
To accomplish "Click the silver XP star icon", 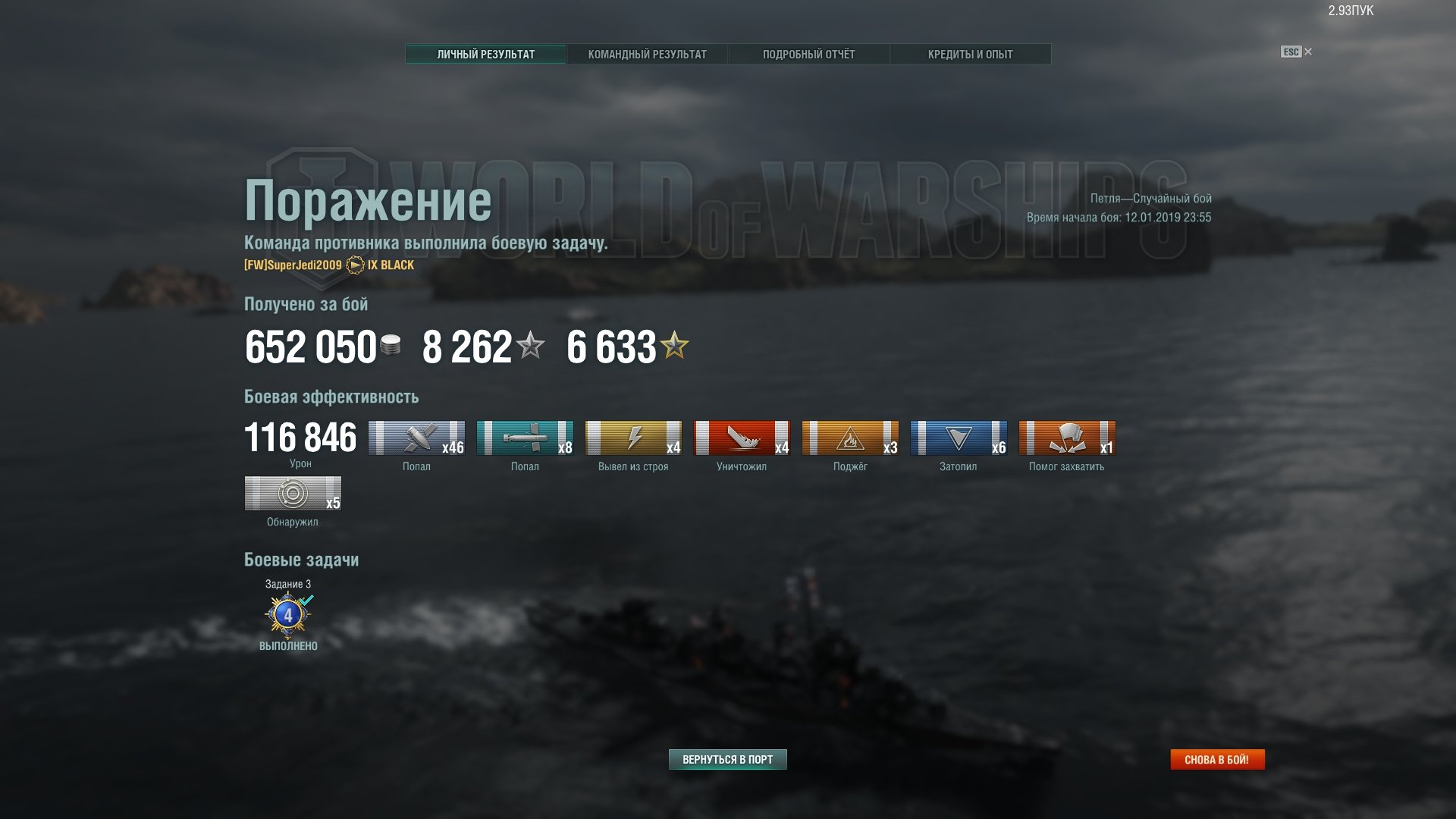I will 530,346.
